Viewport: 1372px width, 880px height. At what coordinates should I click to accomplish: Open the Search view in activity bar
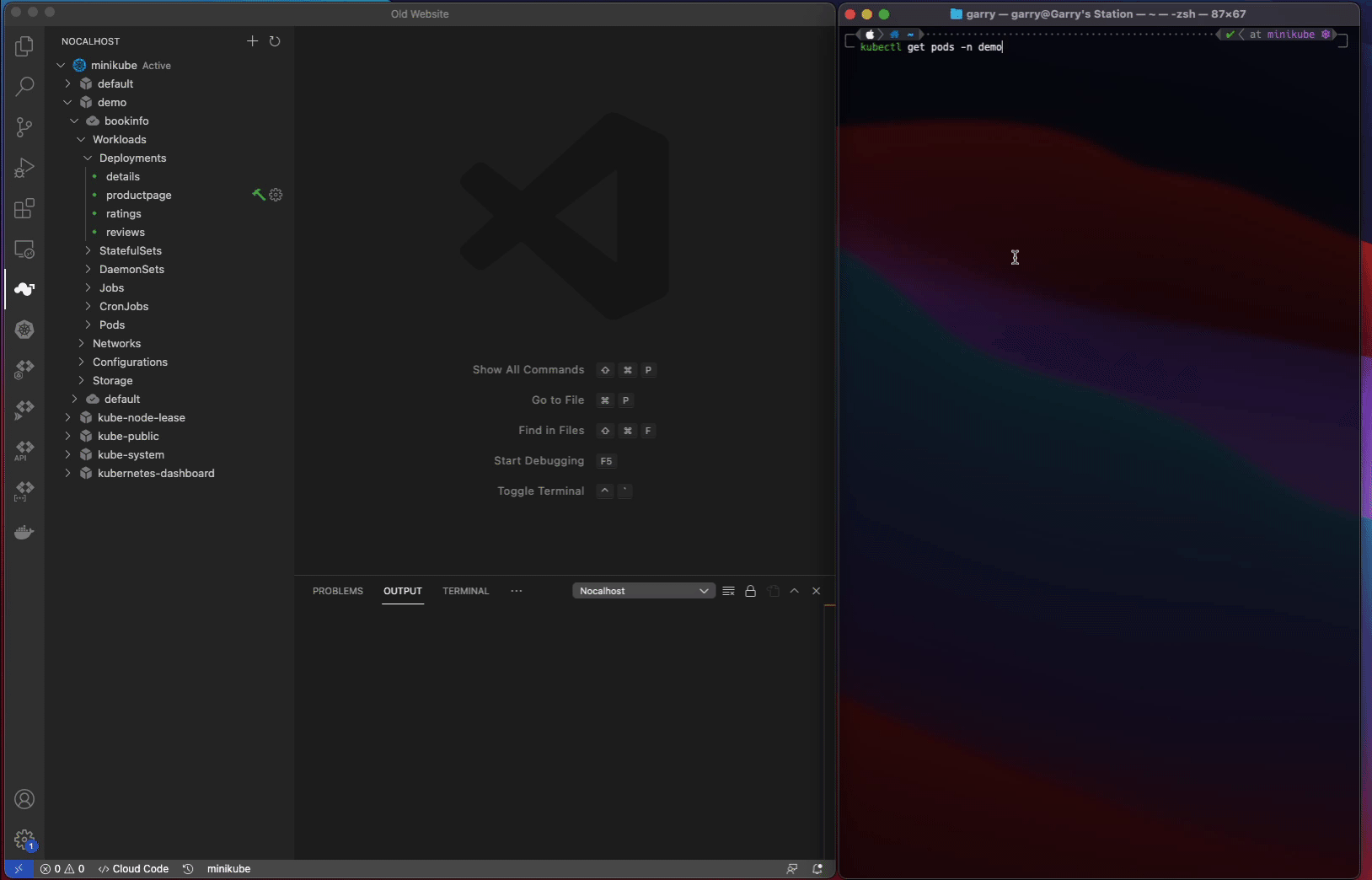(24, 87)
